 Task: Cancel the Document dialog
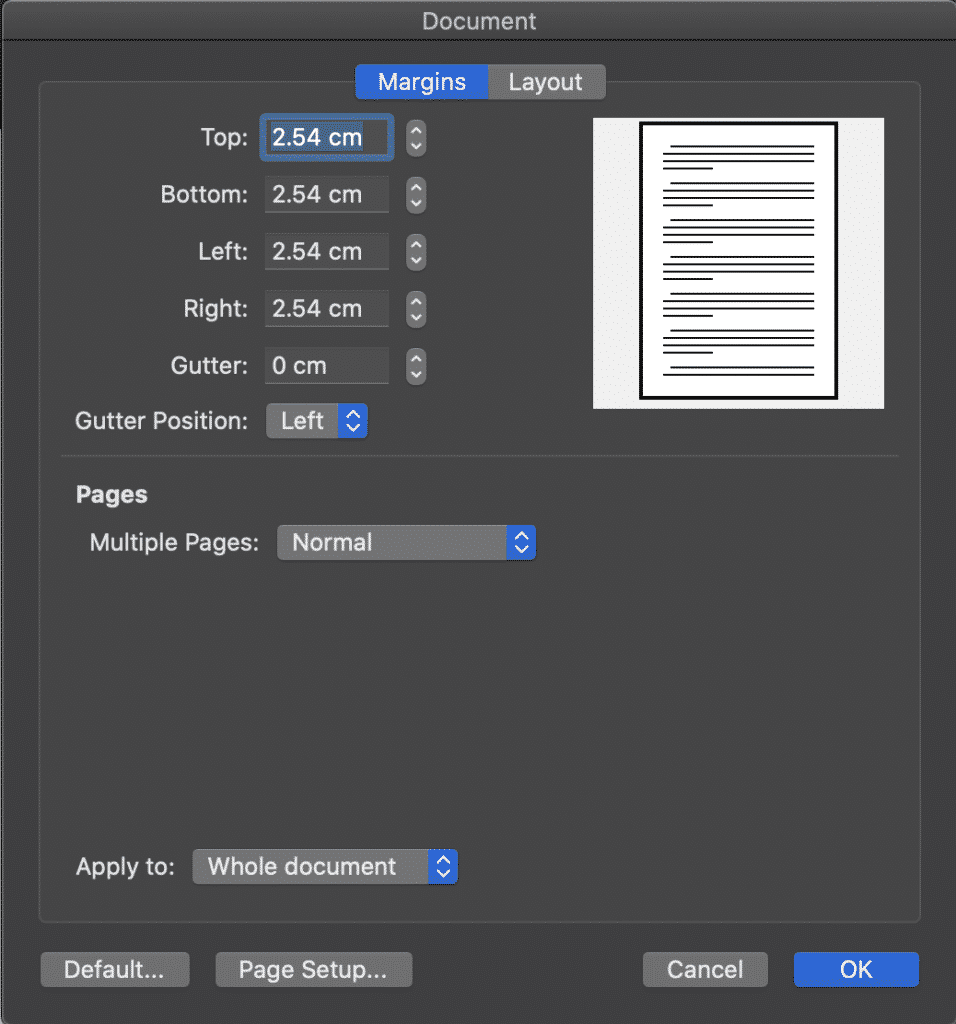point(705,969)
